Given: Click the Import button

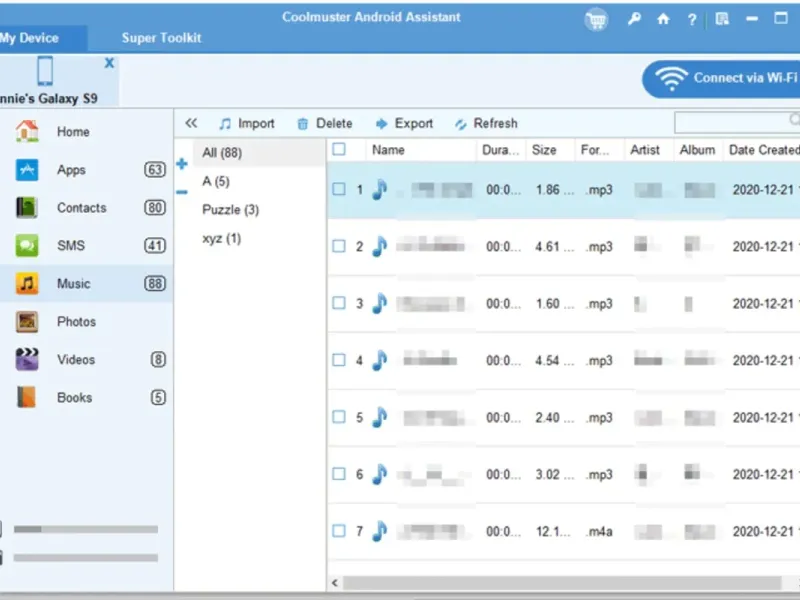Looking at the screenshot, I should 247,123.
